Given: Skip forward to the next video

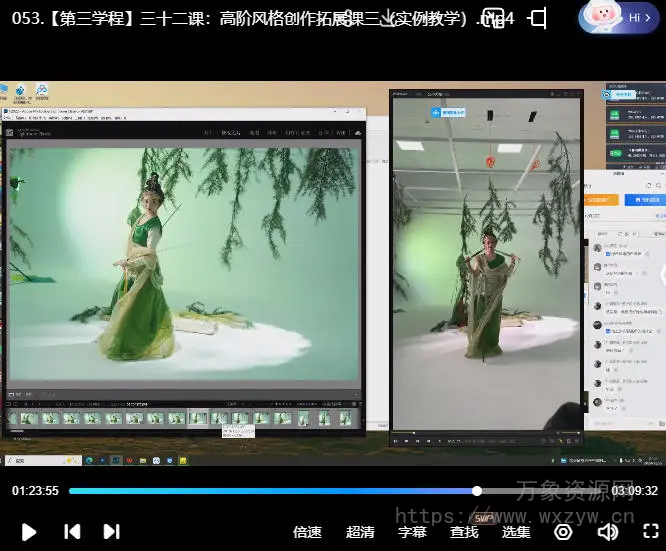Looking at the screenshot, I should pos(111,532).
